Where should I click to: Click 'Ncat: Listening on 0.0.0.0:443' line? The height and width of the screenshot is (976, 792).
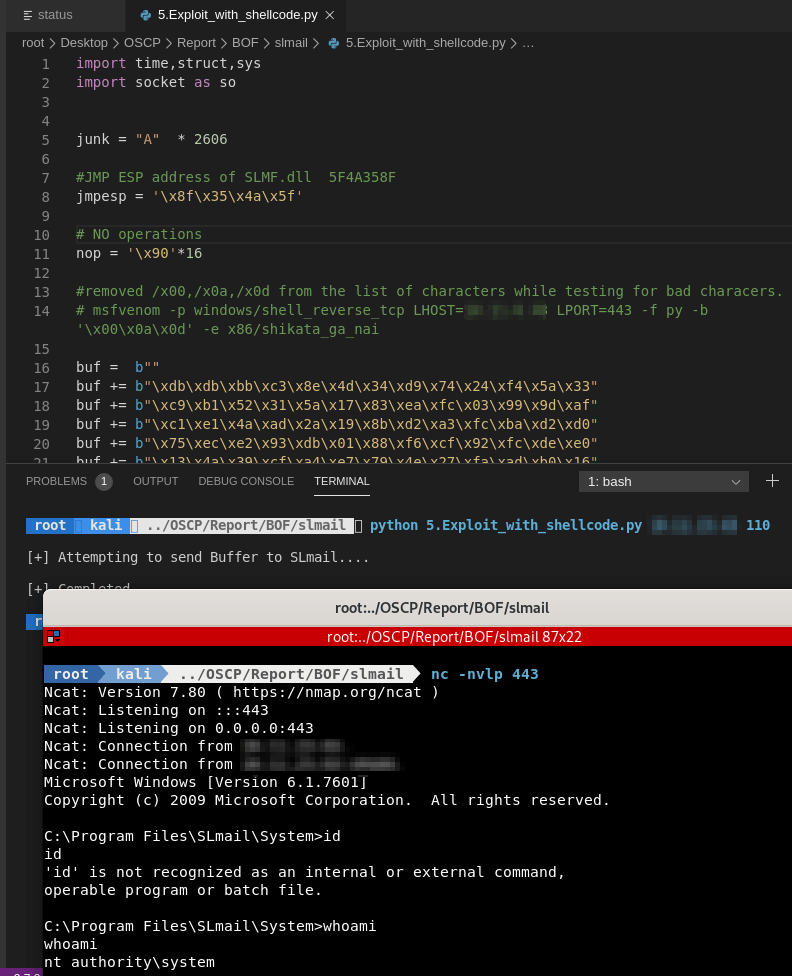click(179, 728)
